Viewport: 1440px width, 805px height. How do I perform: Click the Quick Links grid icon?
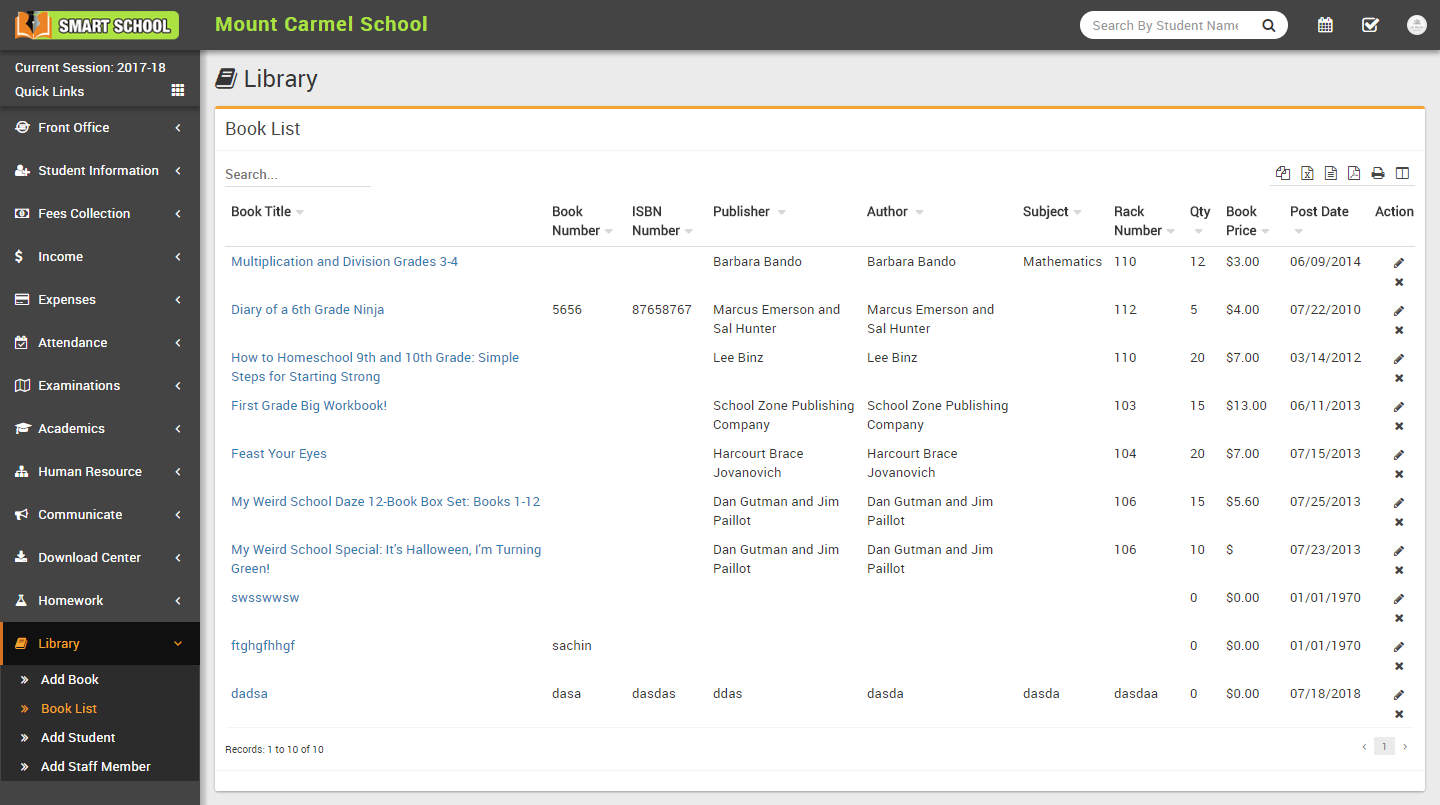(x=178, y=91)
